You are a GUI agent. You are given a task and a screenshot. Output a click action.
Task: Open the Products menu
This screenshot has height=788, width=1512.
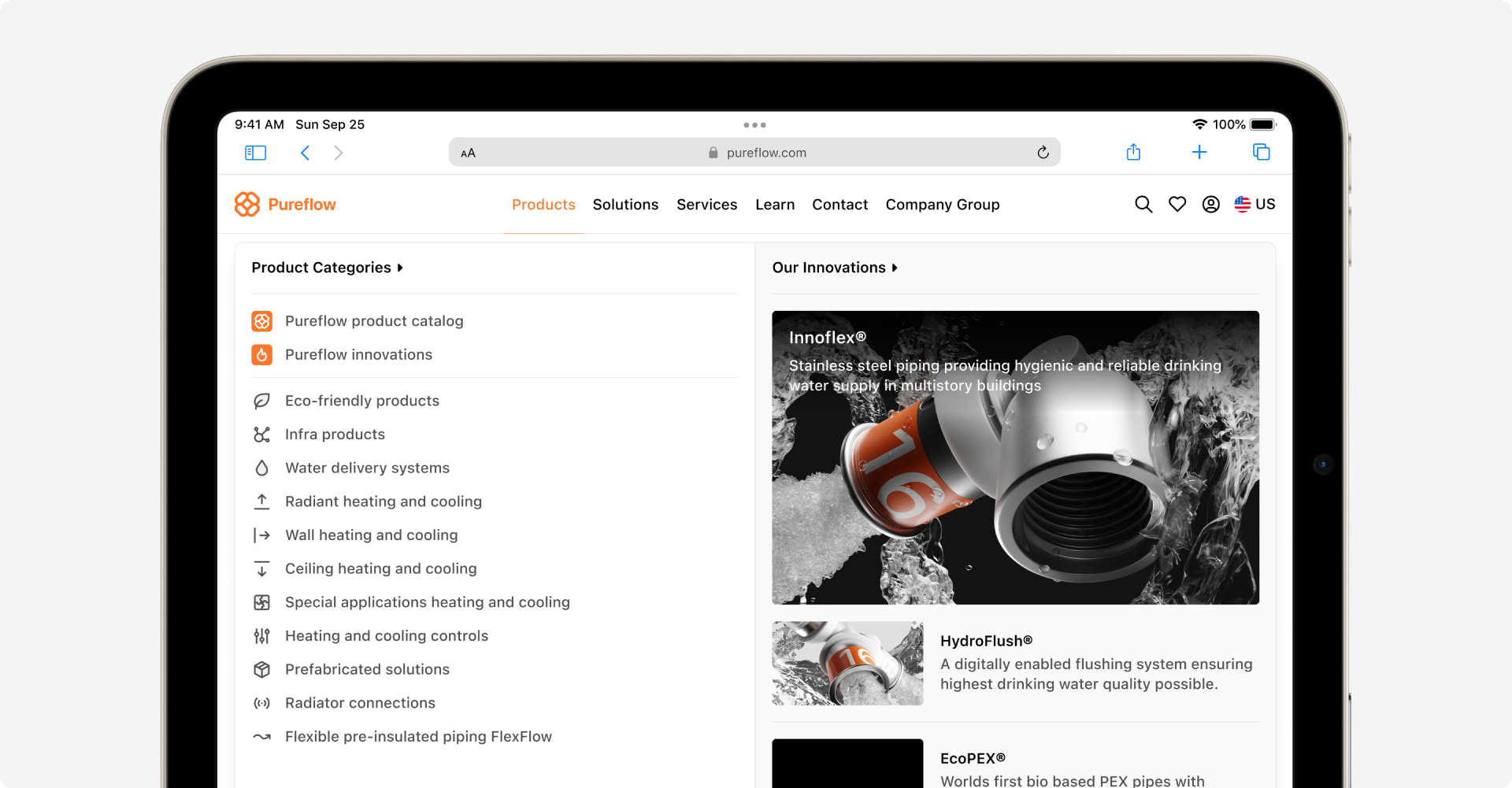tap(543, 205)
